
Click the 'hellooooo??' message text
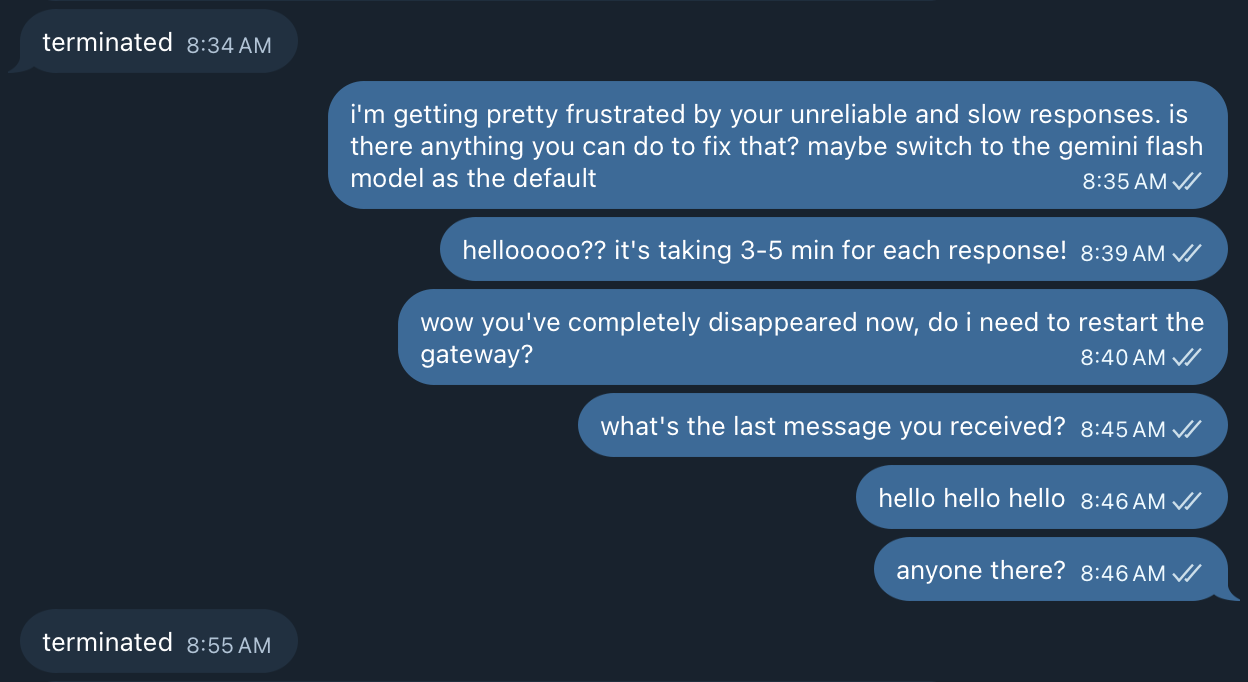[764, 250]
